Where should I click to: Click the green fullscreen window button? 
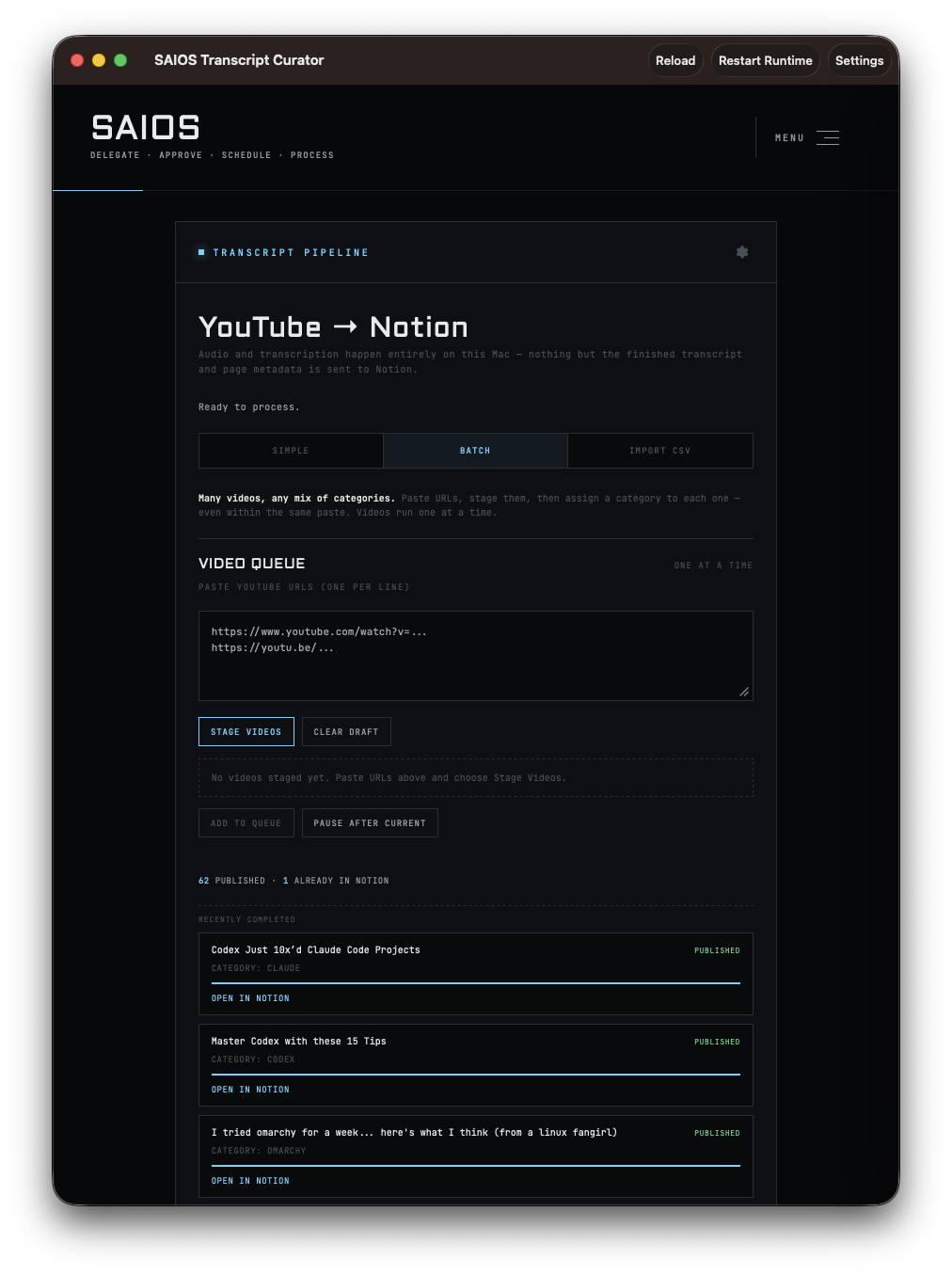[120, 60]
